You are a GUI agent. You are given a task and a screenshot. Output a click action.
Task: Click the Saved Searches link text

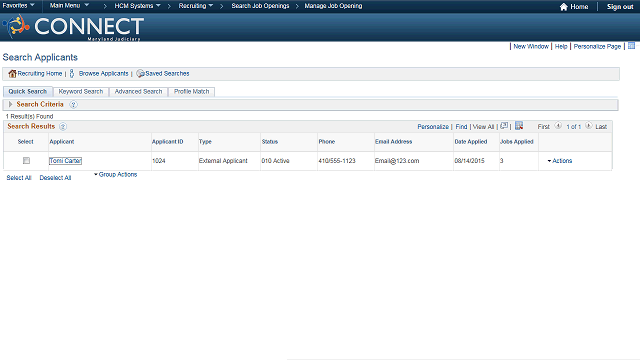point(167,73)
